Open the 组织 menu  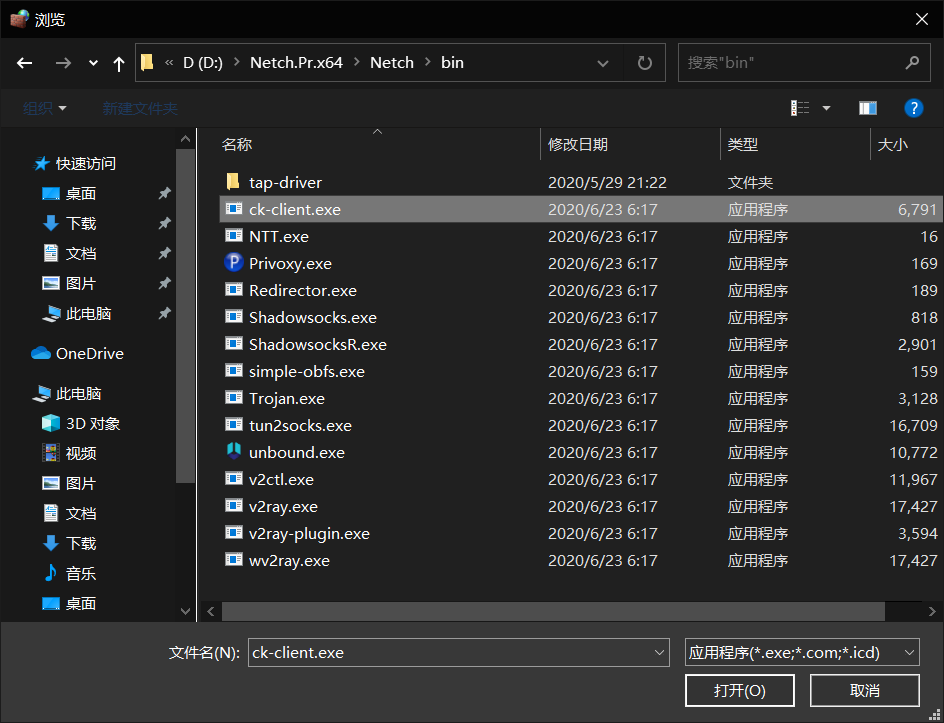coord(45,108)
